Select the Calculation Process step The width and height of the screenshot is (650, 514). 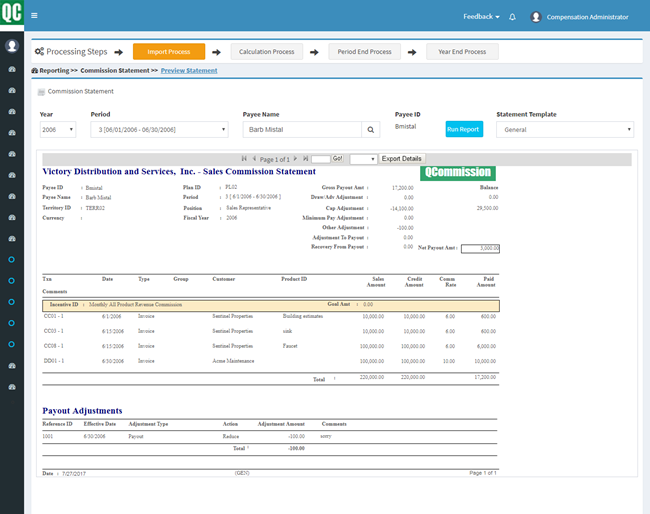267,52
